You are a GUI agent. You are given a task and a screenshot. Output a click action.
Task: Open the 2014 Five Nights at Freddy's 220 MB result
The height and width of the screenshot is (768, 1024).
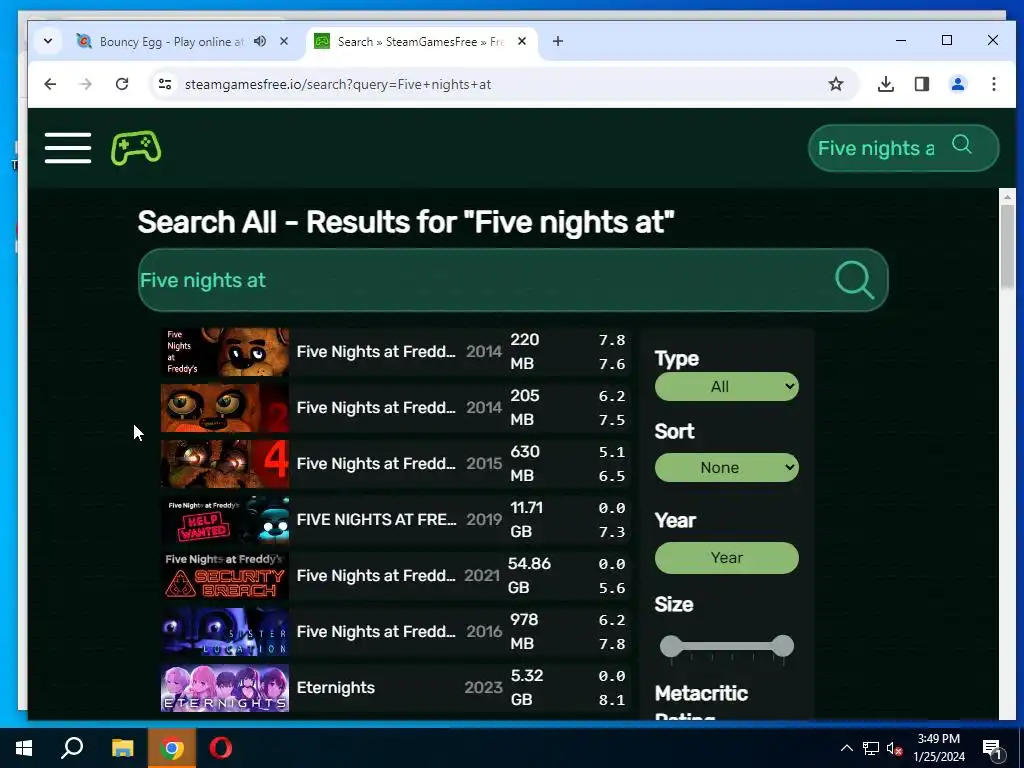(395, 352)
